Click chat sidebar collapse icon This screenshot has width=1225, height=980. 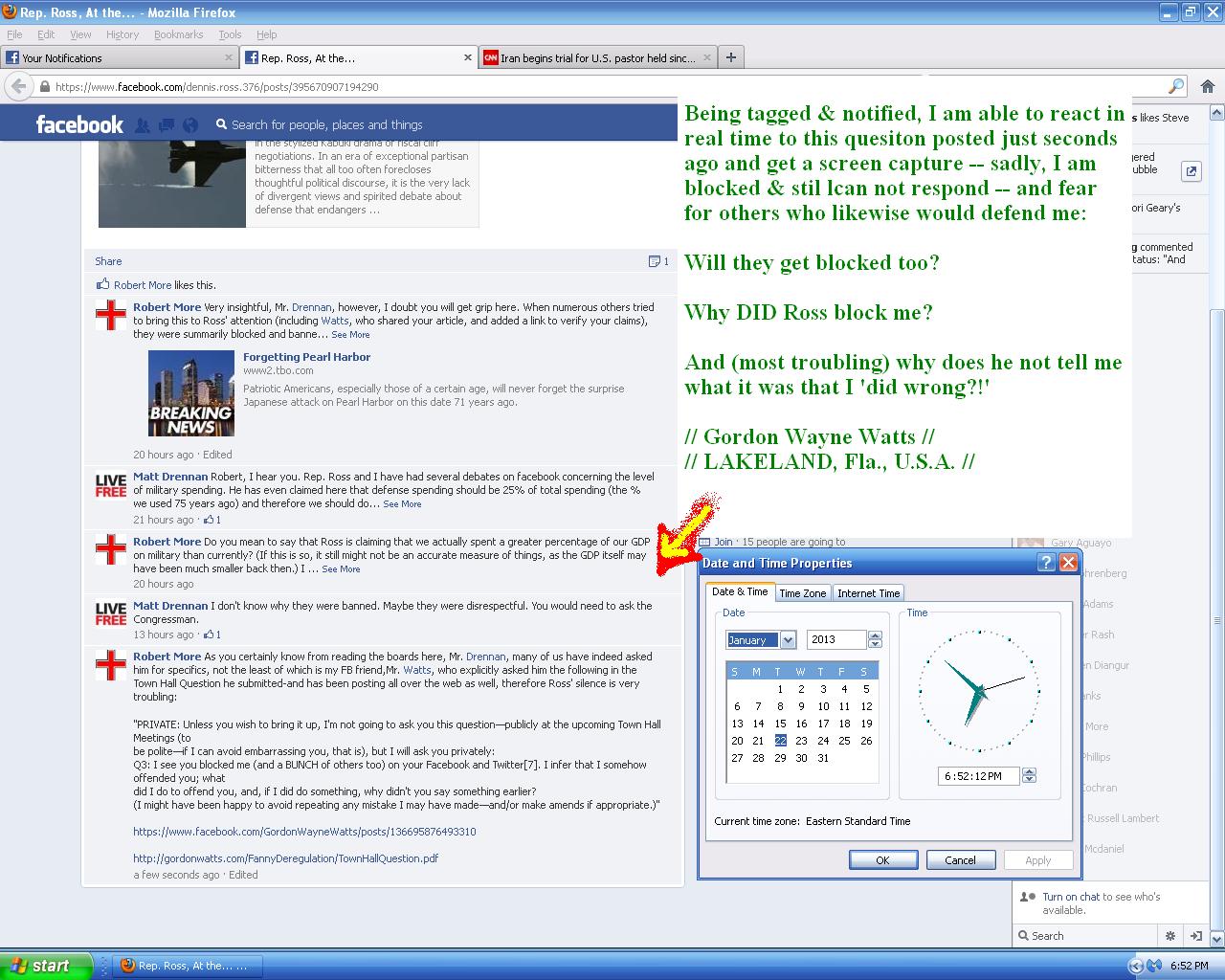(1195, 936)
